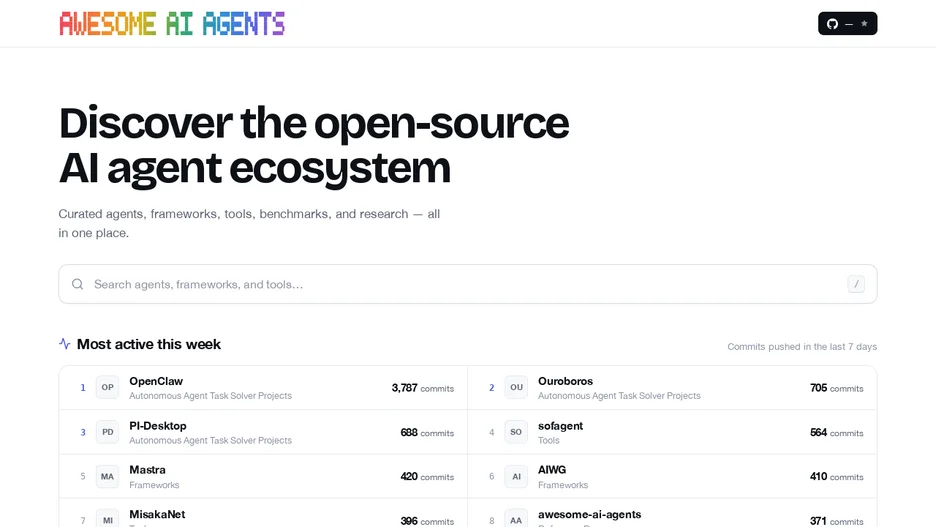Open the Mastra project row
This screenshot has height=527, width=936.
[x=263, y=476]
